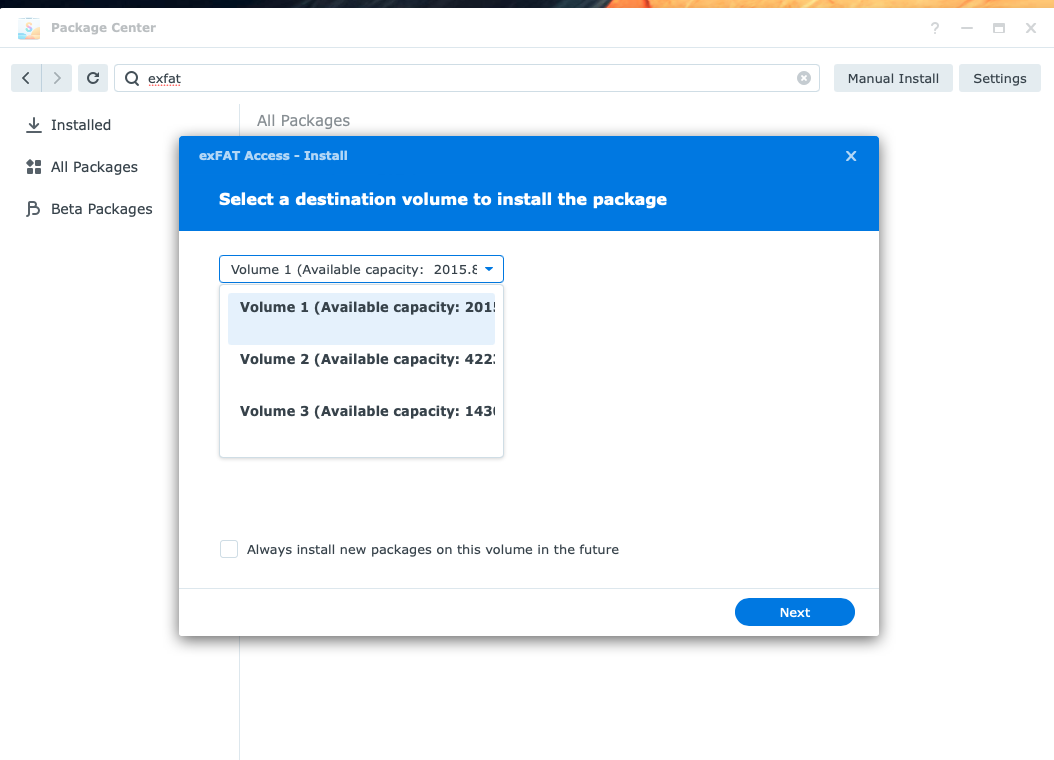Viewport: 1054px width, 760px height.
Task: Focus the exfat search field
Action: [467, 78]
